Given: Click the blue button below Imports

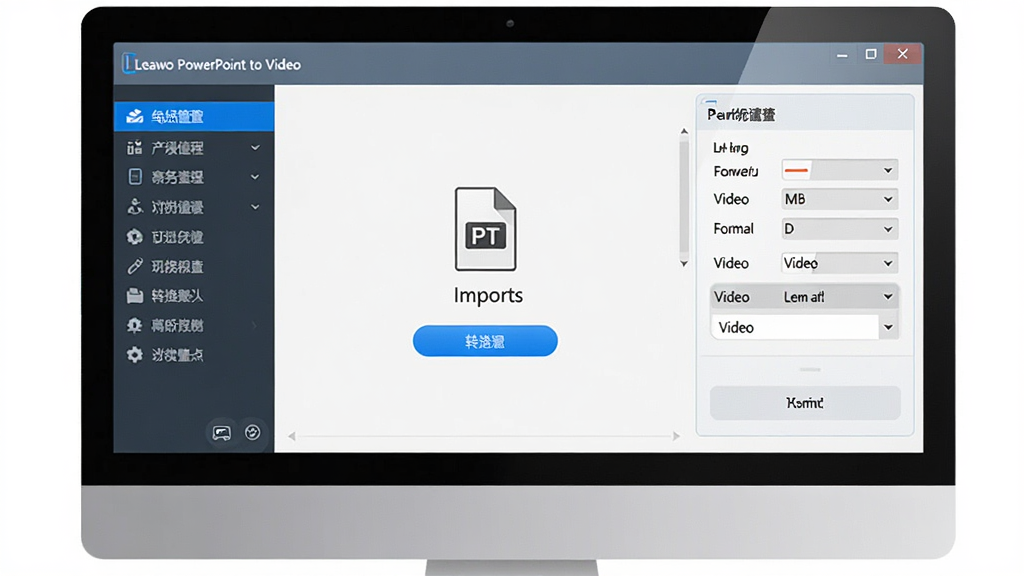Looking at the screenshot, I should (485, 341).
